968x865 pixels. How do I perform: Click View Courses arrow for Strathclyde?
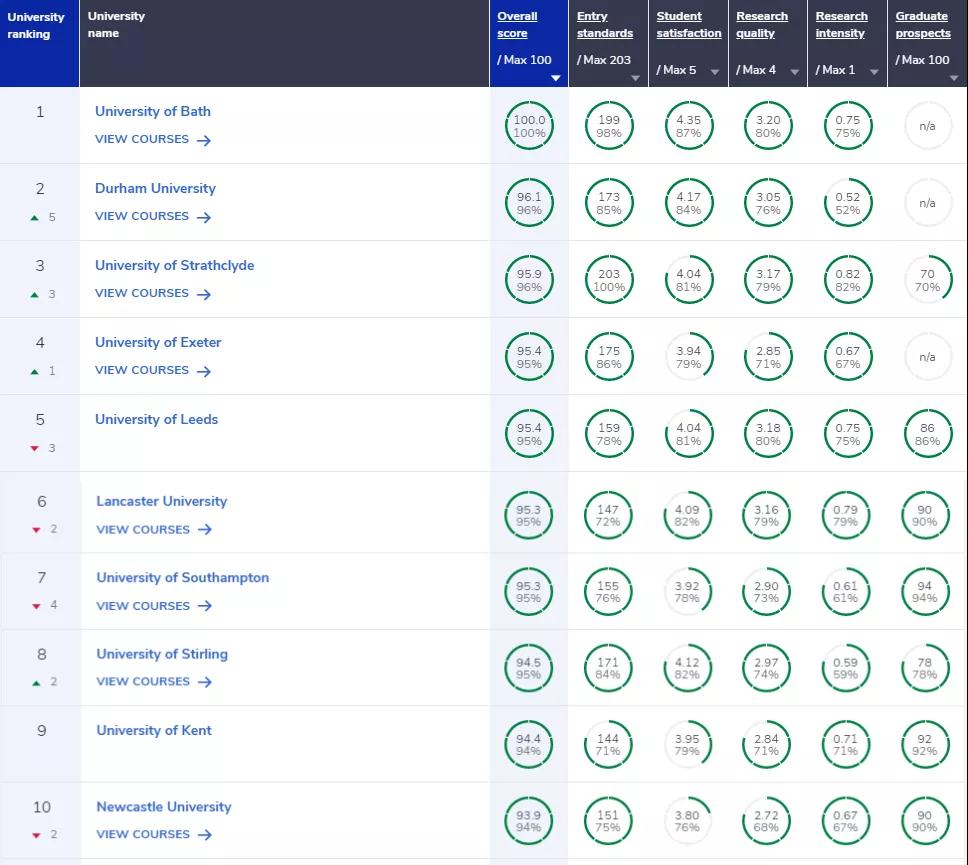[x=204, y=294]
